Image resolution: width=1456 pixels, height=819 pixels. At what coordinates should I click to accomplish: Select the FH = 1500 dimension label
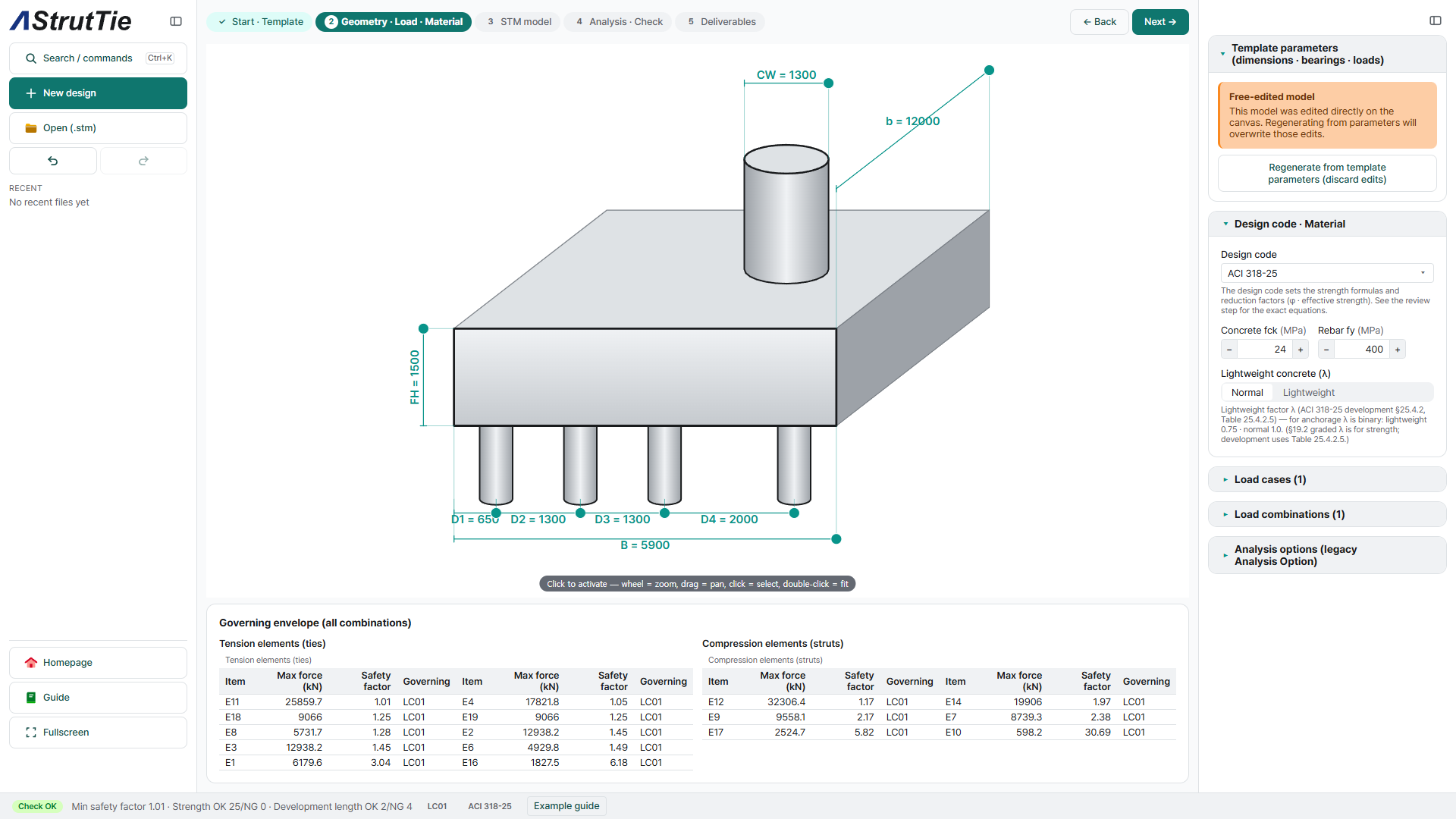415,378
